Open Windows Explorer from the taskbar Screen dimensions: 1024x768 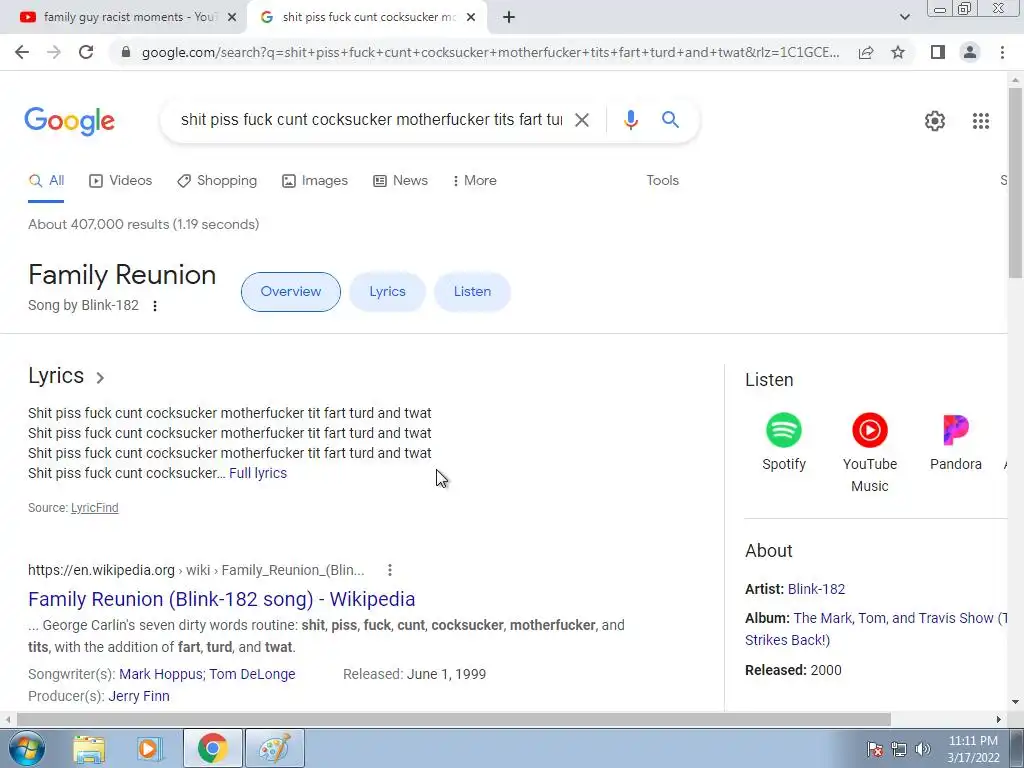(x=89, y=749)
